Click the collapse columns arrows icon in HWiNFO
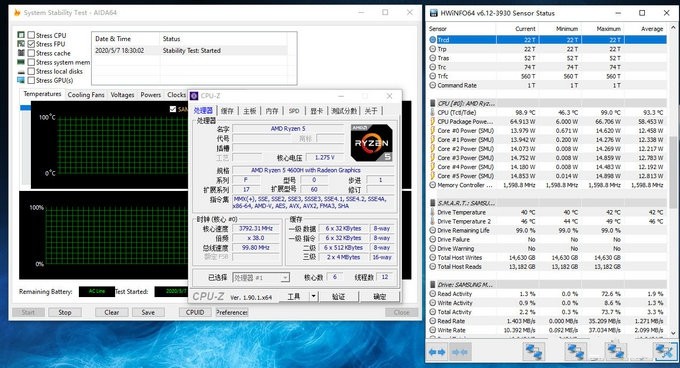 (x=461, y=352)
